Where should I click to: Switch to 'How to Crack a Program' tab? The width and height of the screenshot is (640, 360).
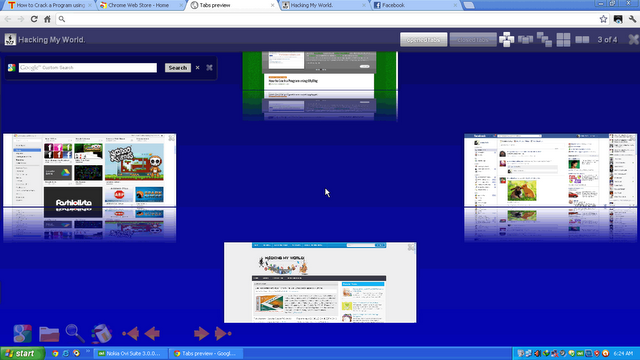(x=48, y=5)
